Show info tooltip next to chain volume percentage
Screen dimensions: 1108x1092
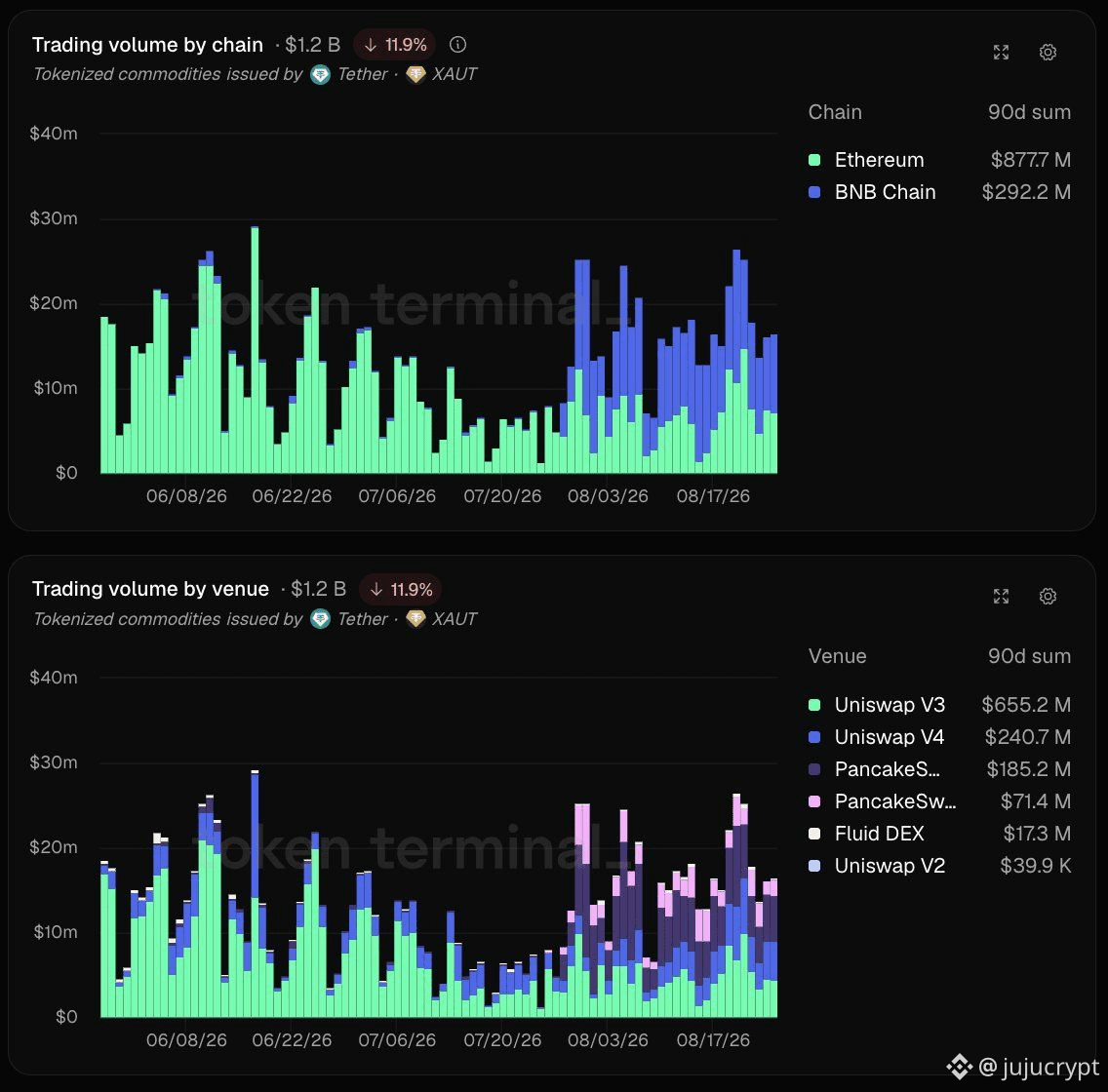coord(457,45)
